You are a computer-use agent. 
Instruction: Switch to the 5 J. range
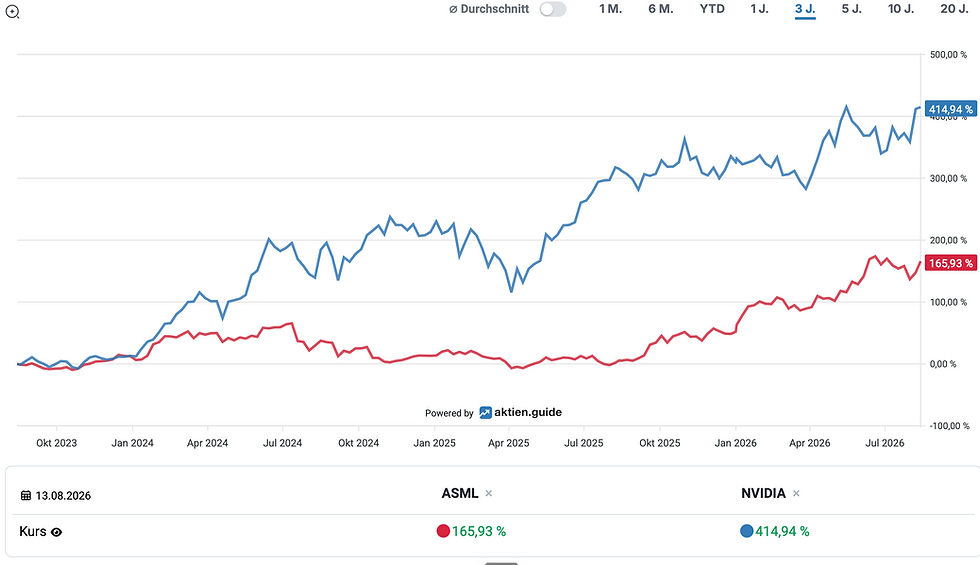point(851,9)
